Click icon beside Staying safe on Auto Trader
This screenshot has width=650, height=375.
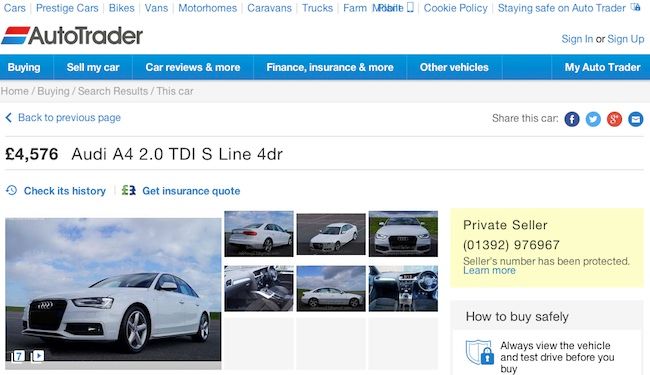click(x=635, y=7)
